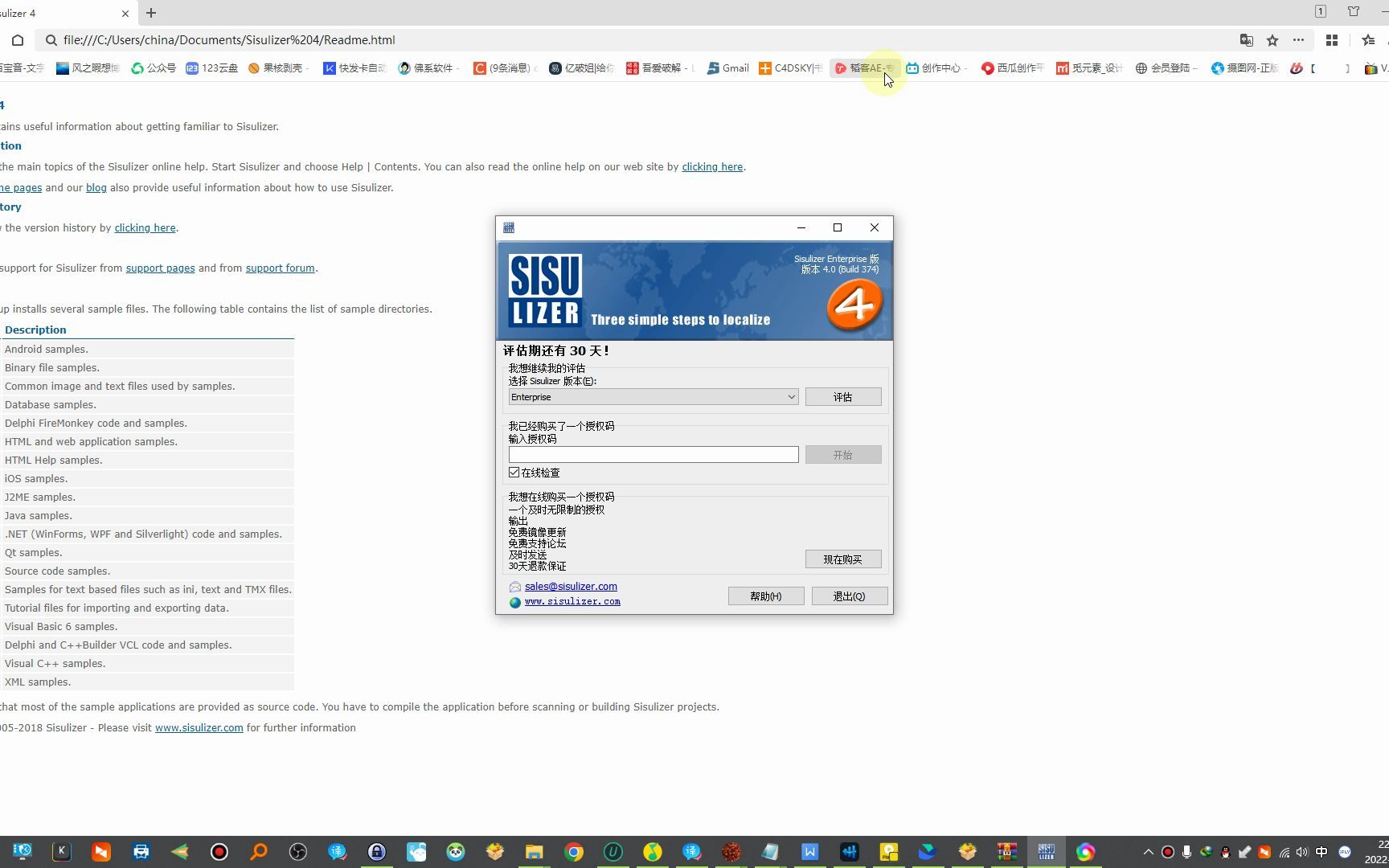Click the 帮助(H) help button
Screen dimensions: 1389x868
(x=765, y=596)
